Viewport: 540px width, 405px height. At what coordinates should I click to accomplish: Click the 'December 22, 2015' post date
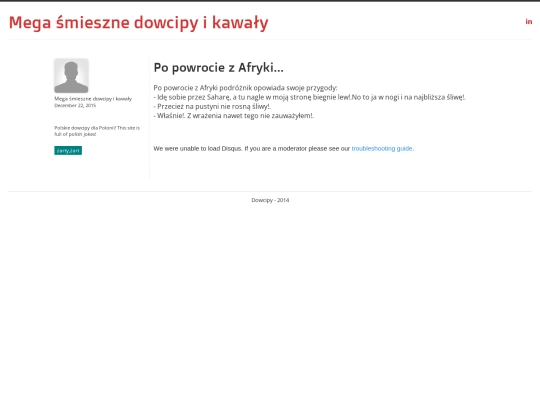pyautogui.click(x=75, y=105)
